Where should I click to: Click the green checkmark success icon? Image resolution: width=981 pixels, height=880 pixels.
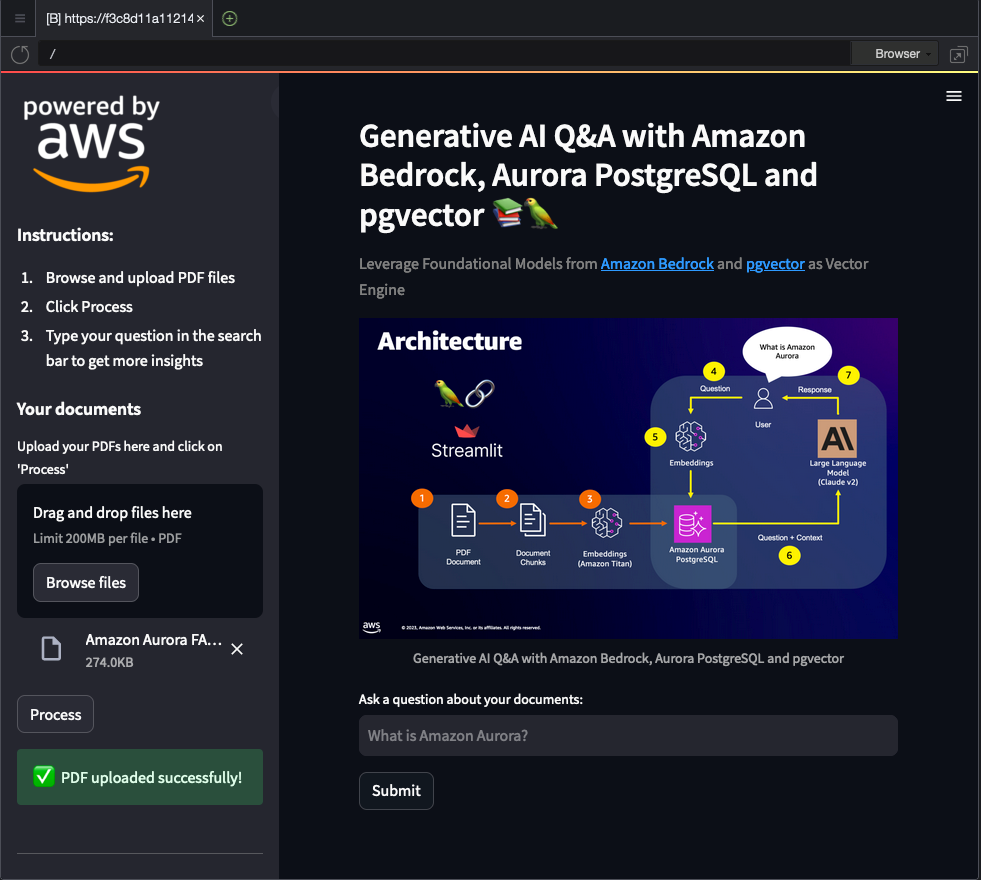pyautogui.click(x=44, y=776)
